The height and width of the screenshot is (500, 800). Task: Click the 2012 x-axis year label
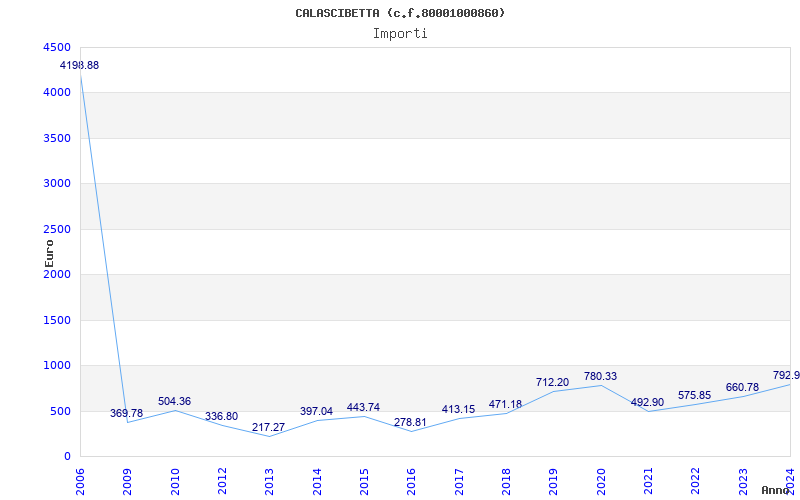click(x=222, y=481)
